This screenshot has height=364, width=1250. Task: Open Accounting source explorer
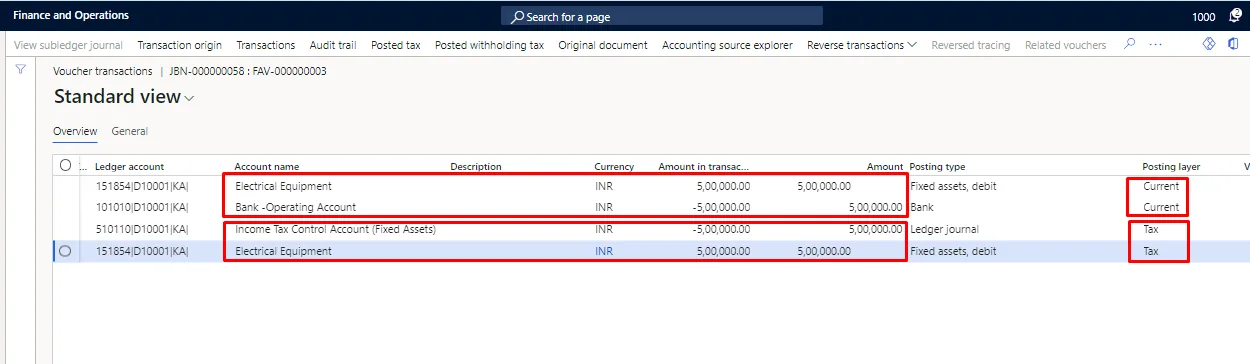pos(727,45)
